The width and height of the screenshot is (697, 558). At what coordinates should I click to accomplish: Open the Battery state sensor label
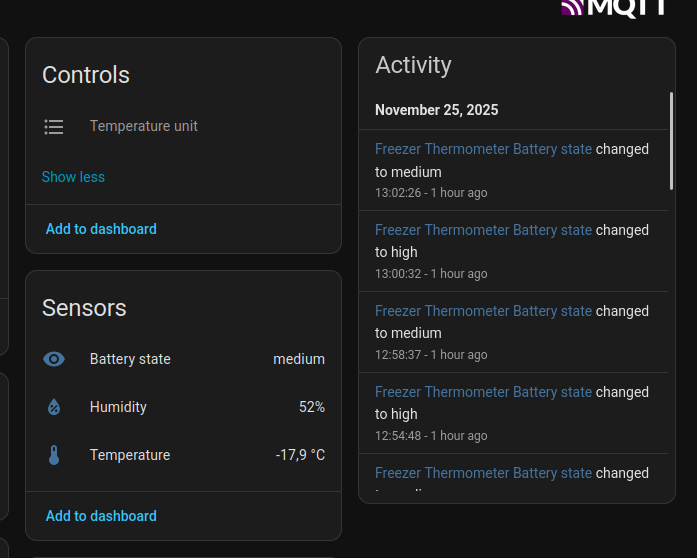pos(130,359)
